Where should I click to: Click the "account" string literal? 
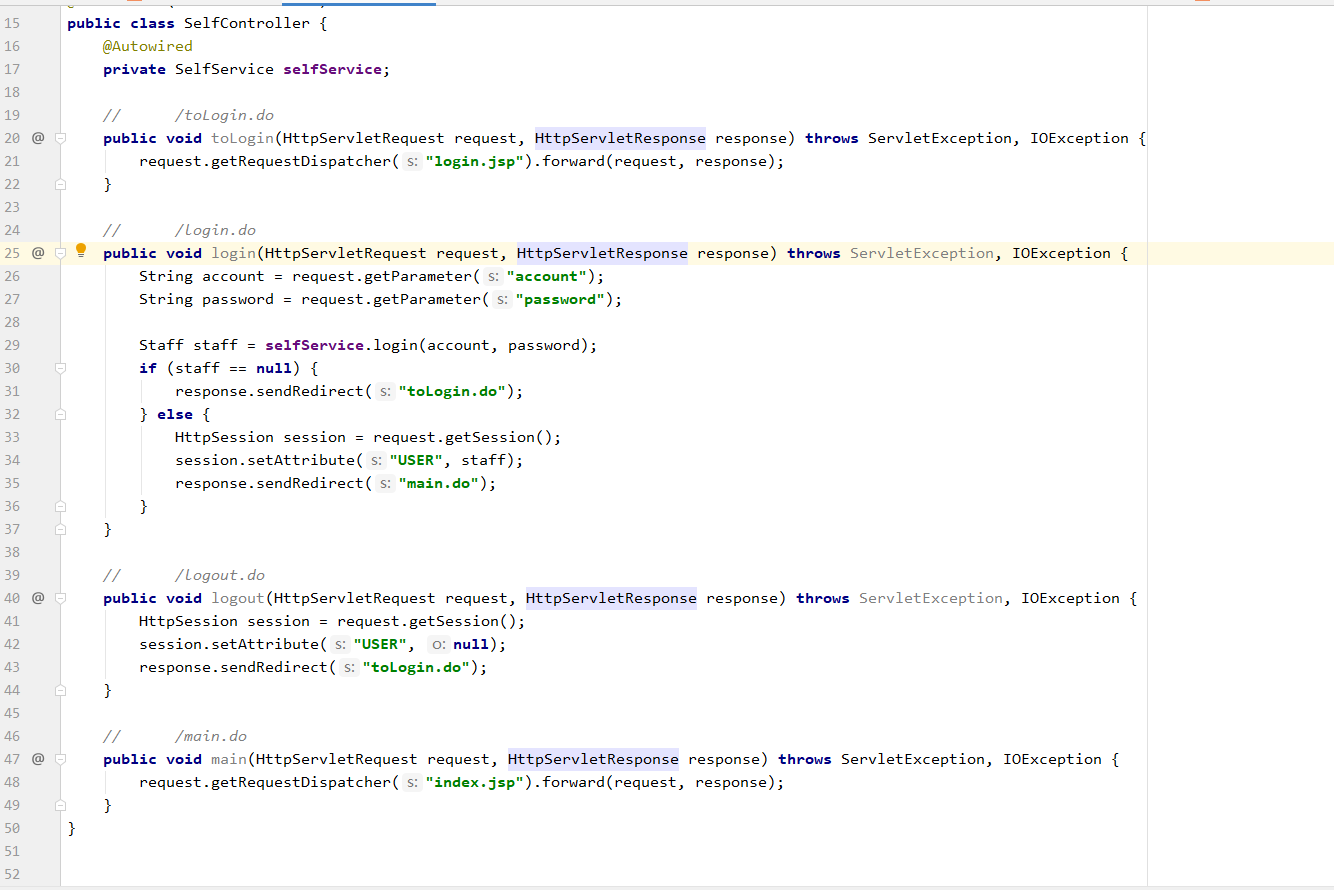pyautogui.click(x=547, y=276)
